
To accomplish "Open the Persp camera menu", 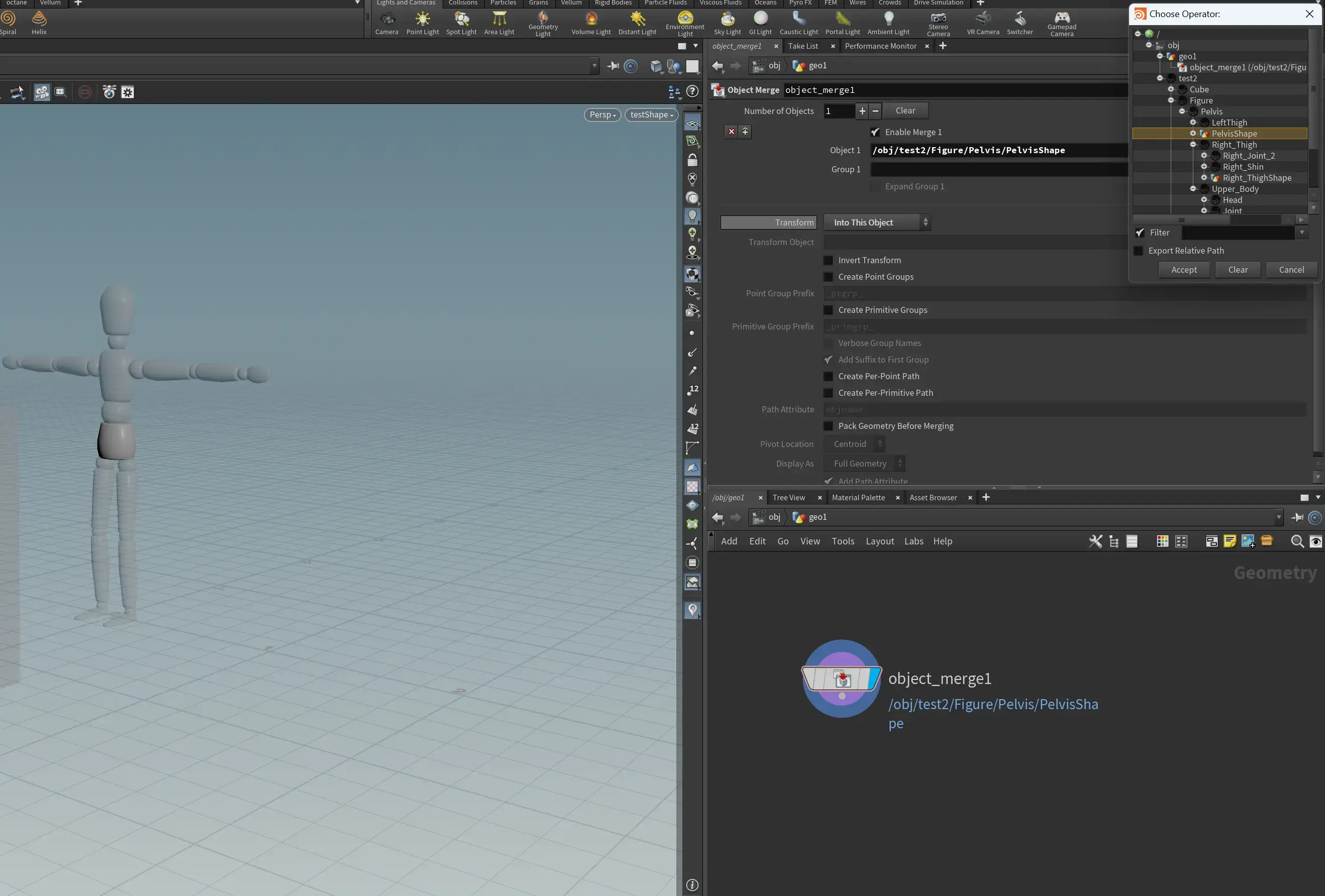I will tap(602, 115).
